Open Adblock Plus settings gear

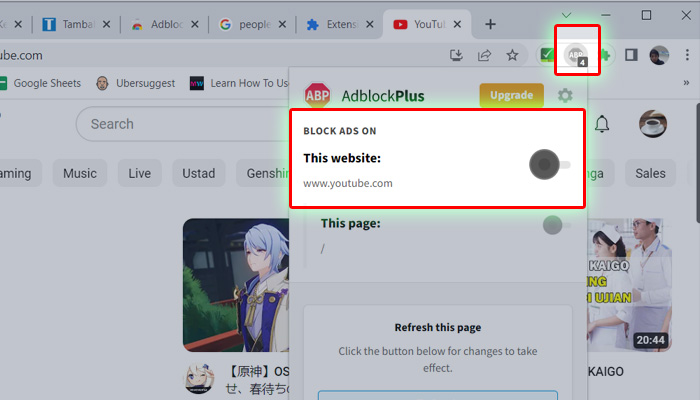tap(565, 96)
